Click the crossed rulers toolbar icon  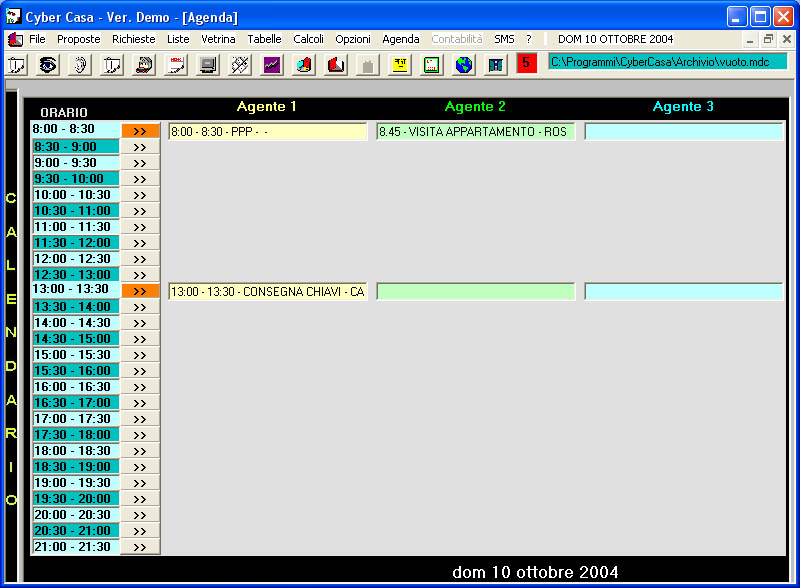pos(240,65)
